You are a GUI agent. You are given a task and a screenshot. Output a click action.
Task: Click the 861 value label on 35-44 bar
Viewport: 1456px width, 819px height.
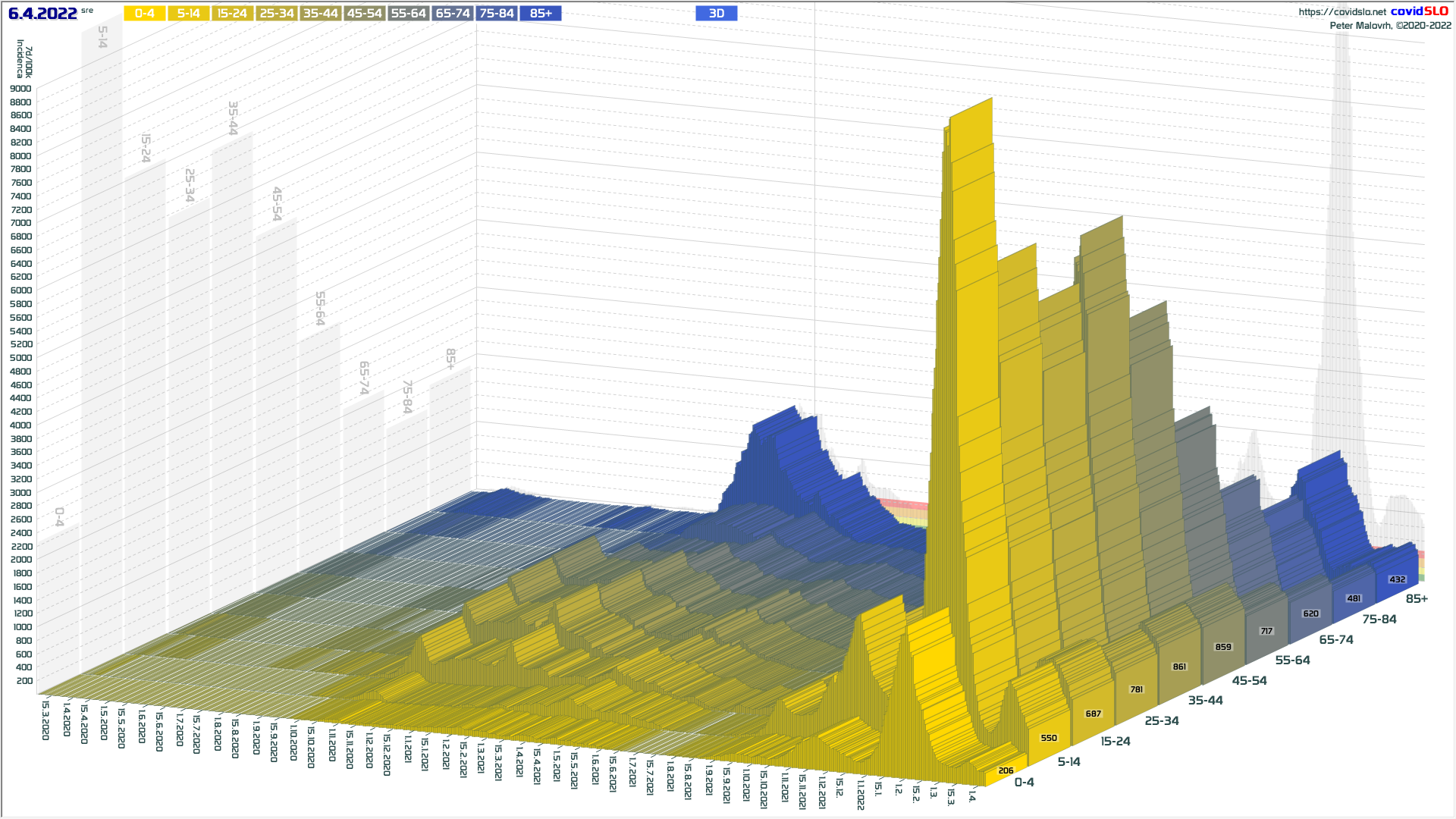click(1179, 667)
